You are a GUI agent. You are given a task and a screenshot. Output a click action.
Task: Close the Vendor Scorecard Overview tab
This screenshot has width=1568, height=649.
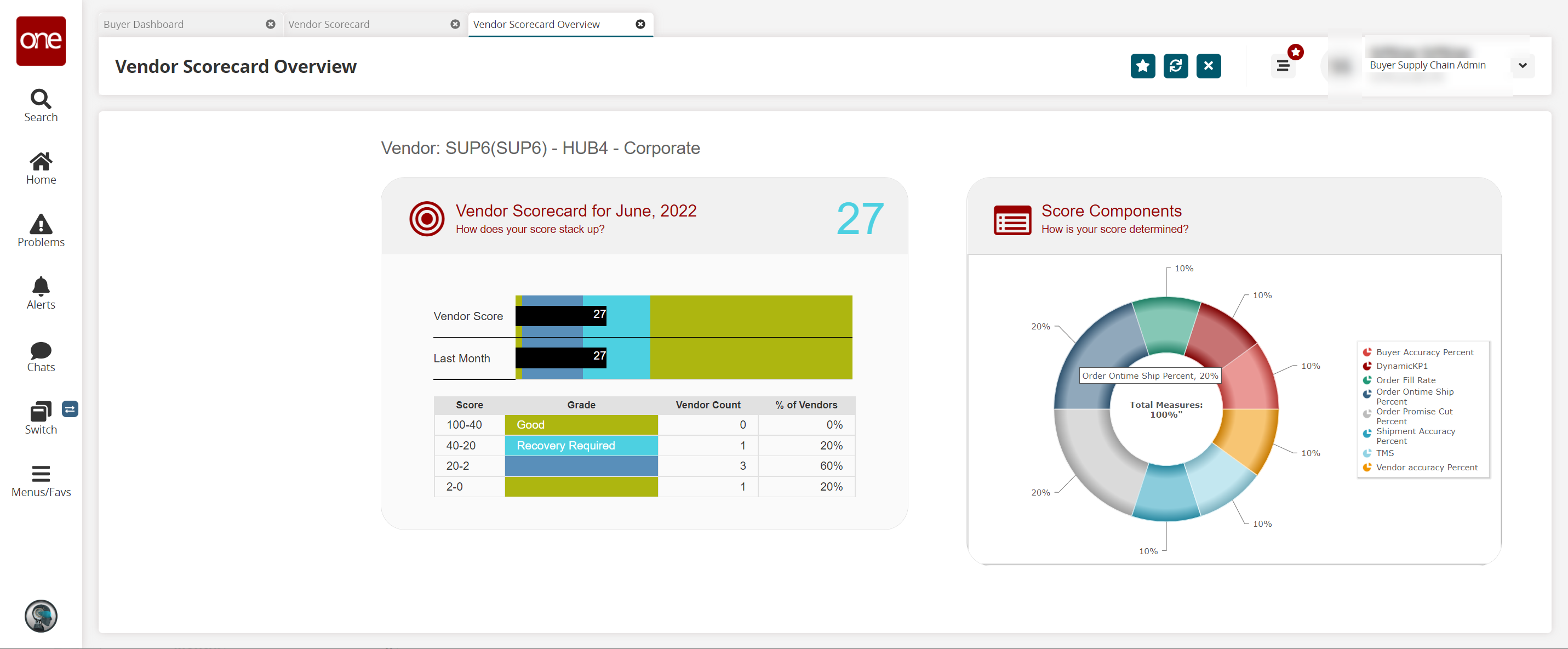(x=640, y=24)
